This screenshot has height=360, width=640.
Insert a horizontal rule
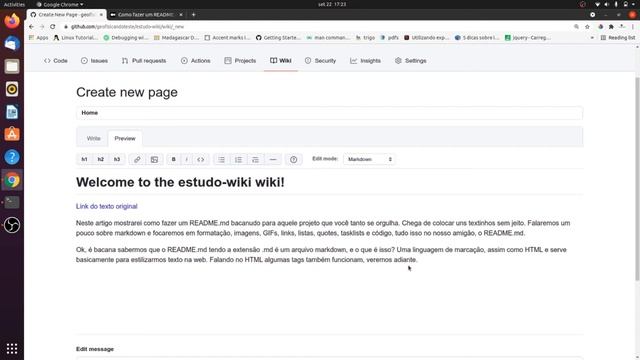(273, 159)
